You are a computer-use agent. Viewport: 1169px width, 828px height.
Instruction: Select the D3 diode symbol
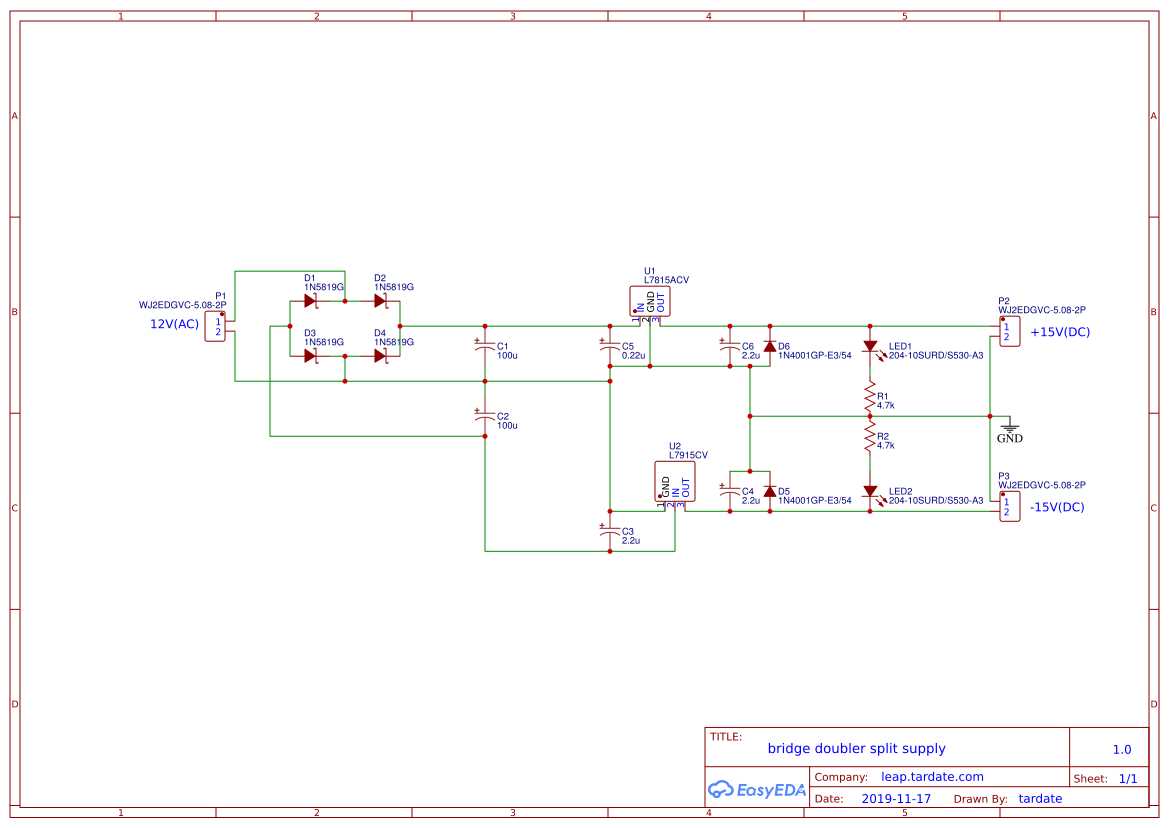coord(311,356)
